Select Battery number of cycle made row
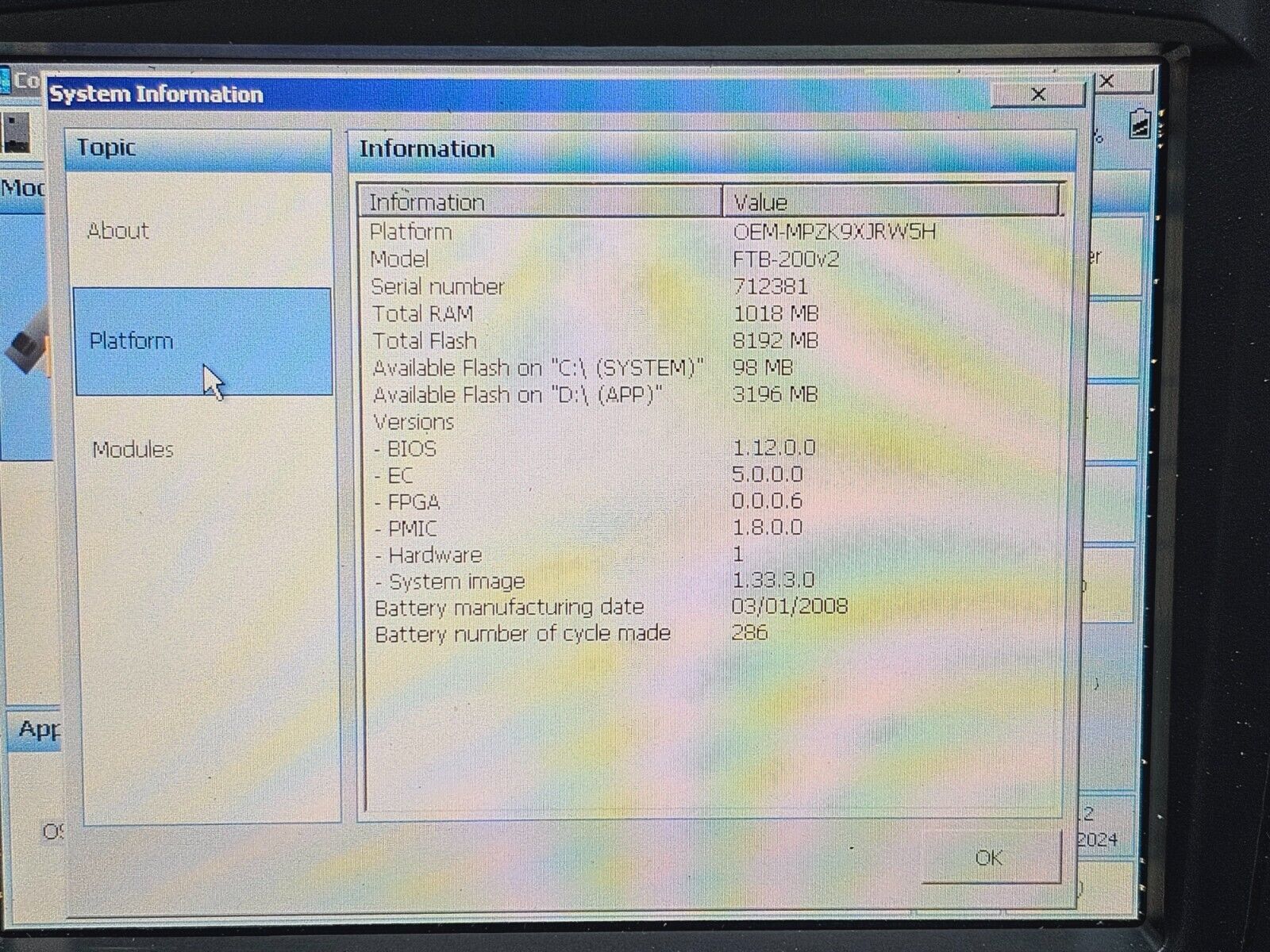 point(711,634)
